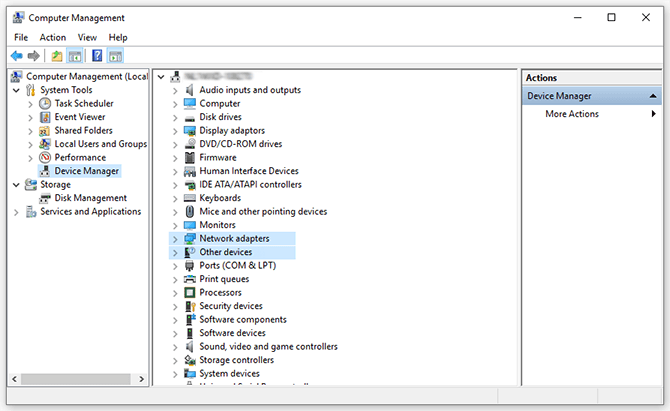The height and width of the screenshot is (411, 670).
Task: Open More Actions in the Actions pane
Action: pyautogui.click(x=572, y=114)
